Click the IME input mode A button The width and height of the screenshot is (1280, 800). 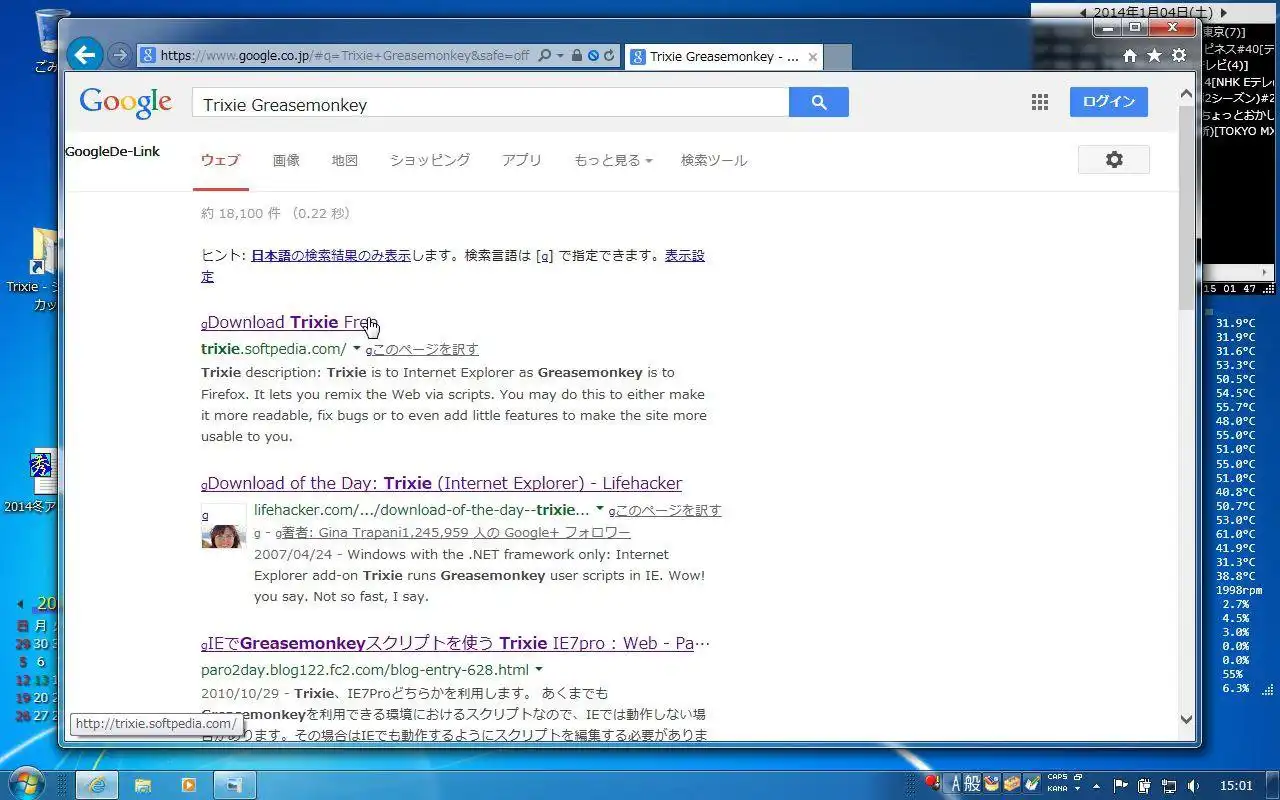coord(956,784)
